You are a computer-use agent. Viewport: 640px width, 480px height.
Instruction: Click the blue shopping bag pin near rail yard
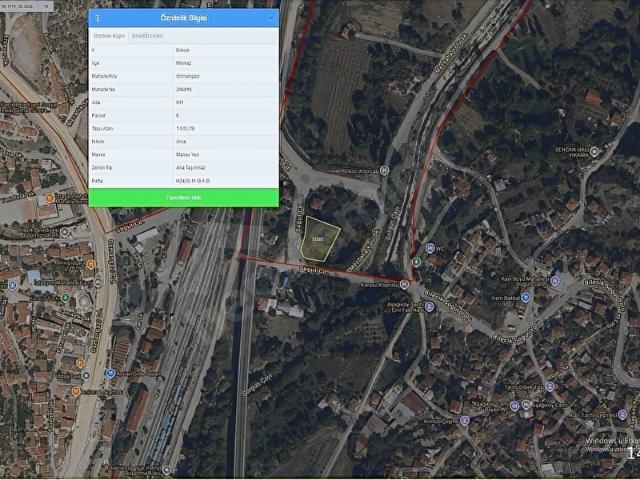pos(110,373)
